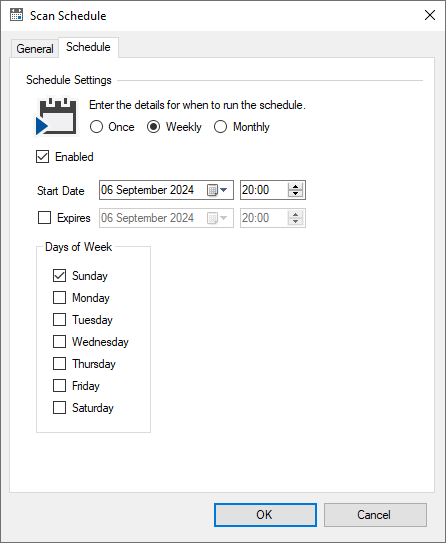Image resolution: width=446 pixels, height=543 pixels.
Task: Uncheck the Enabled checkbox
Action: pos(43,157)
